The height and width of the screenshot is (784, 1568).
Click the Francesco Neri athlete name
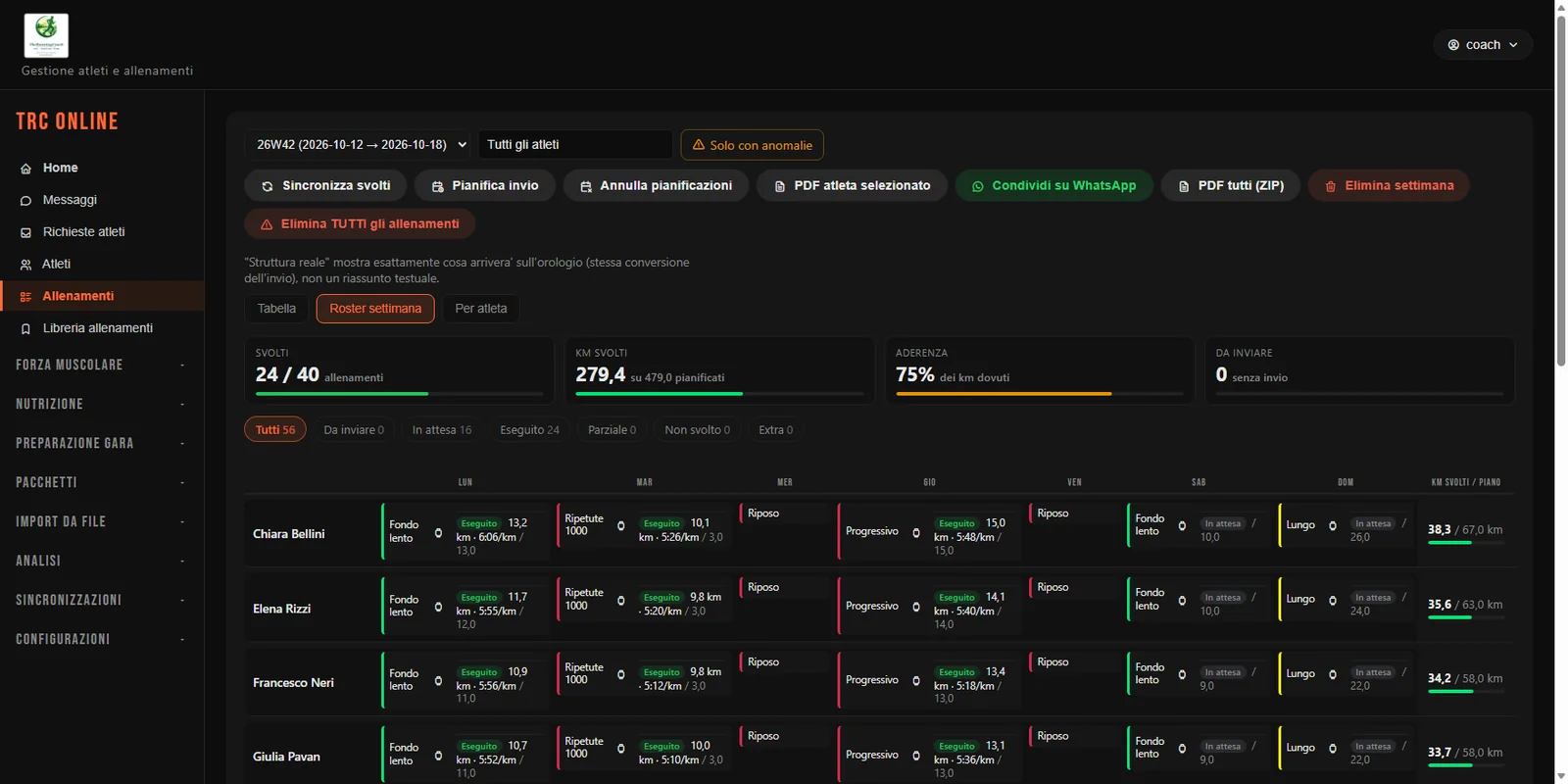[293, 683]
